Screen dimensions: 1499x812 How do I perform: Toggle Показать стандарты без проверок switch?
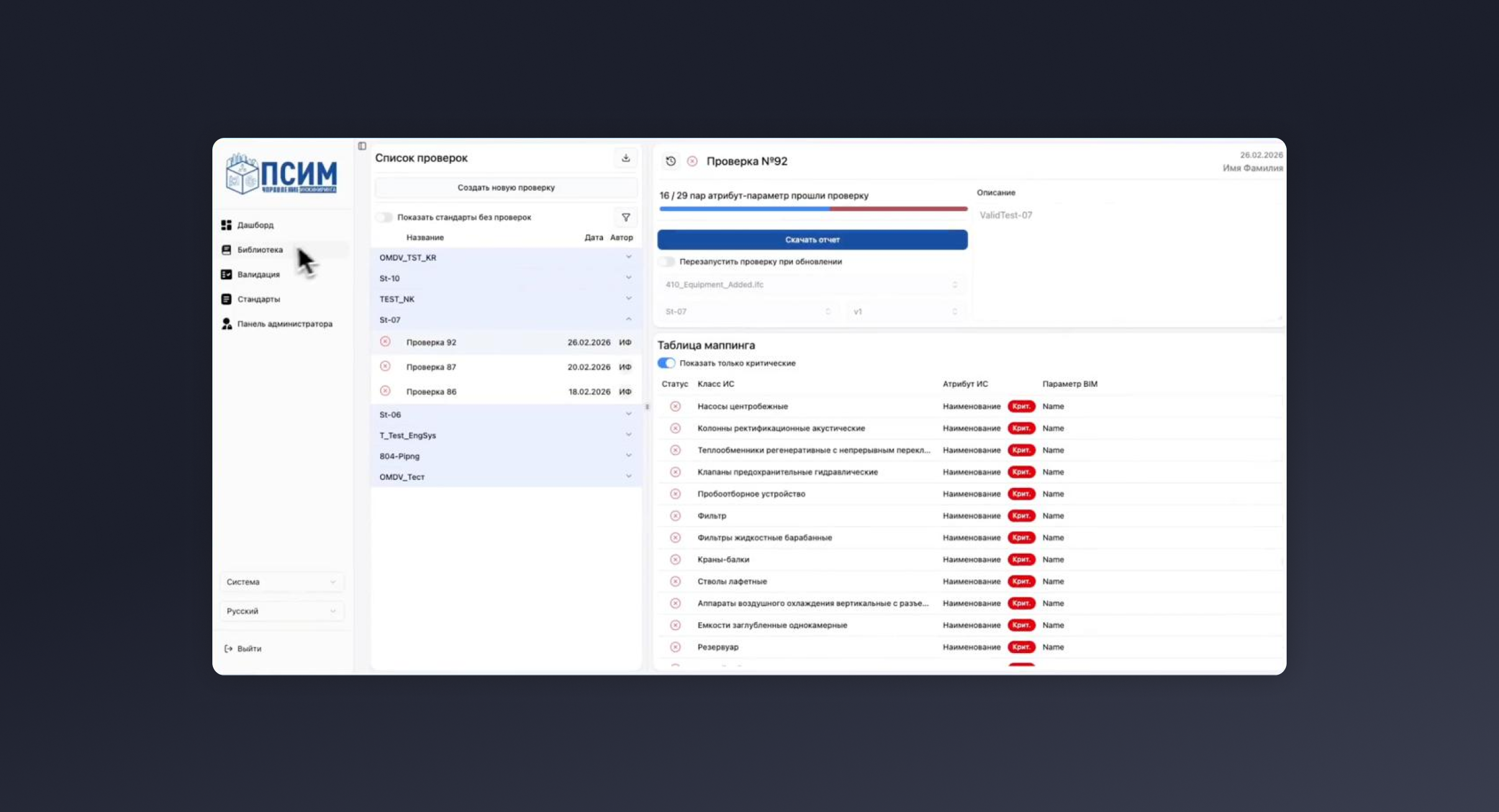[384, 217]
